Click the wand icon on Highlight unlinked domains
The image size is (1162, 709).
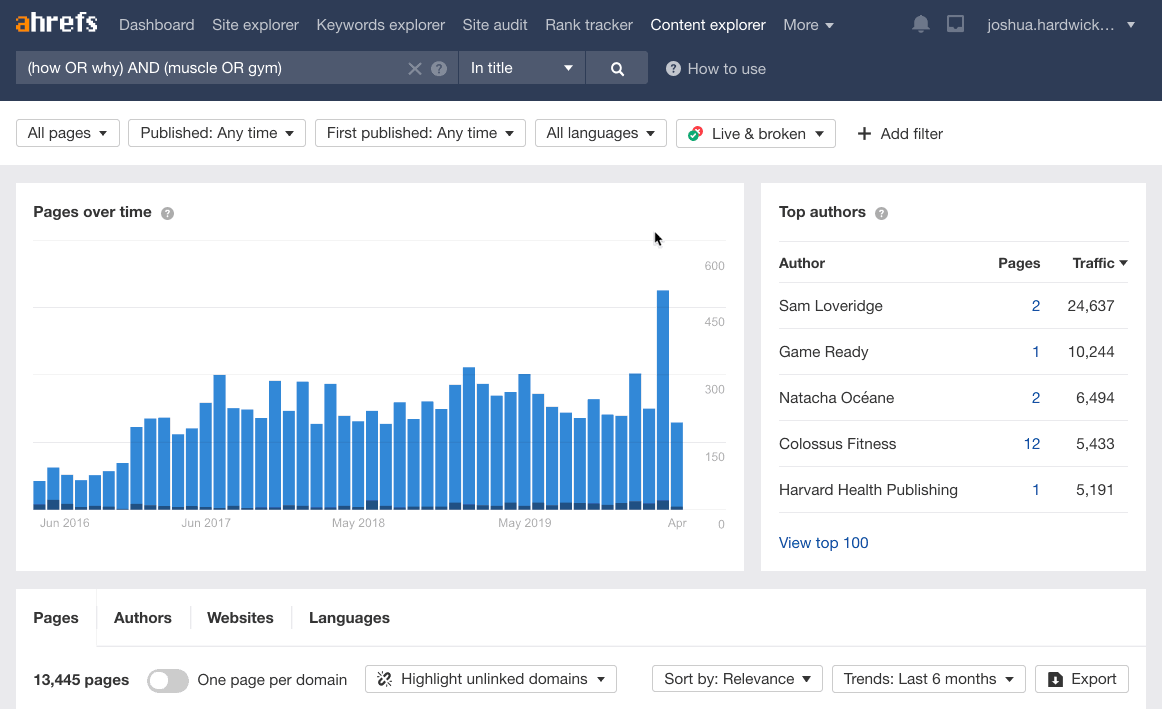[x=383, y=679]
